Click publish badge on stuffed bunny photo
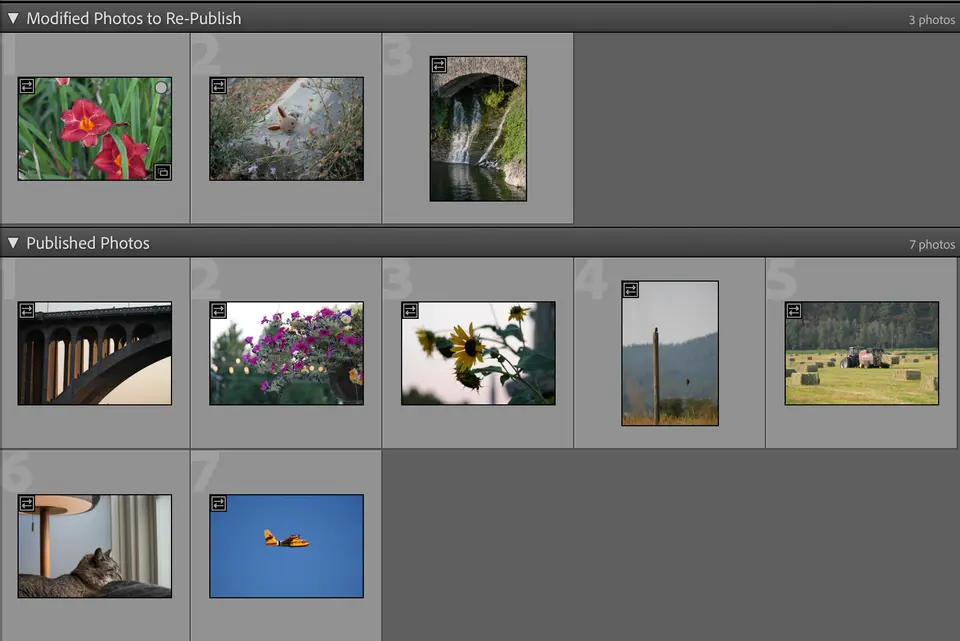Screen dimensions: 960x641 pyautogui.click(x=219, y=86)
